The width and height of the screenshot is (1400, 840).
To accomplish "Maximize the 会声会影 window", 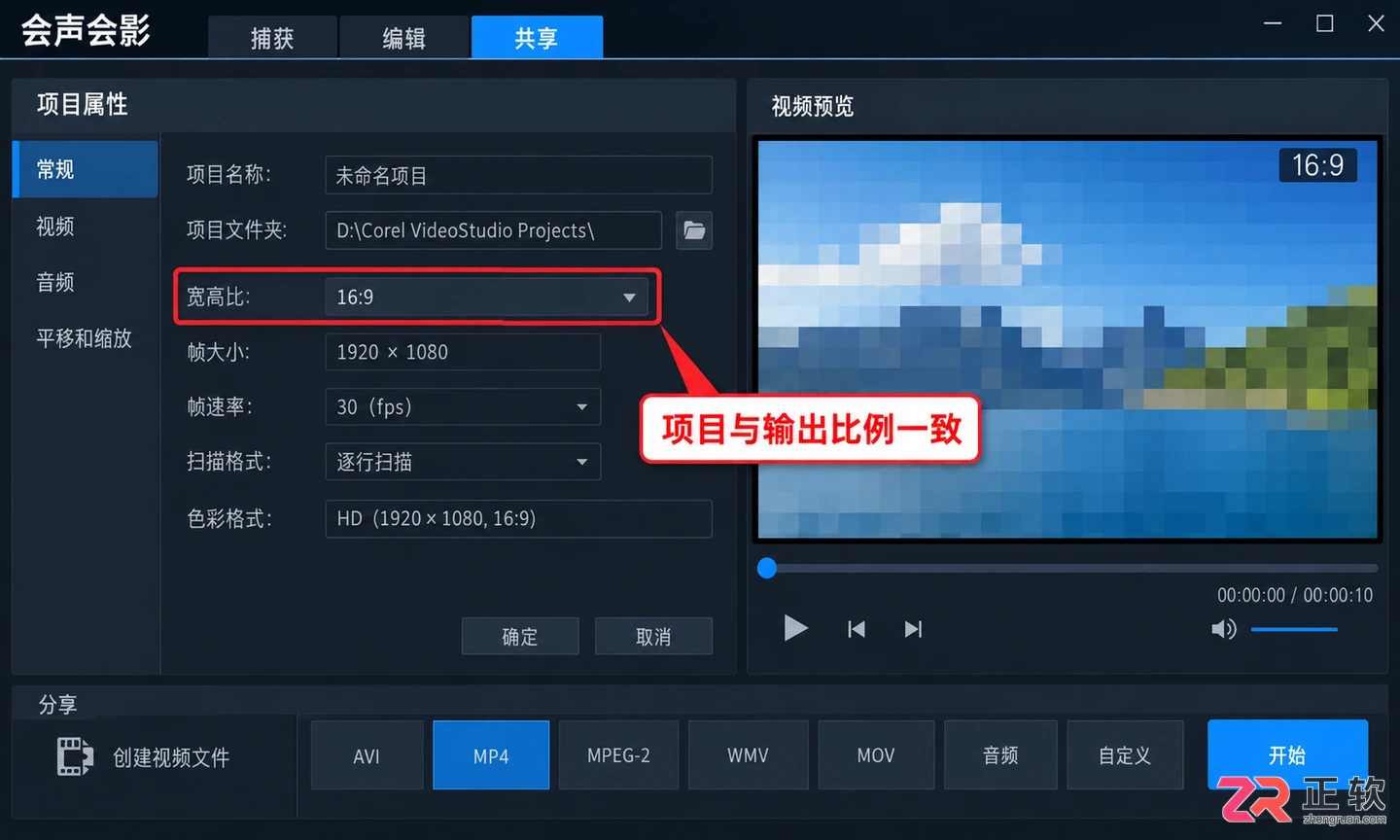I will coord(1324,23).
